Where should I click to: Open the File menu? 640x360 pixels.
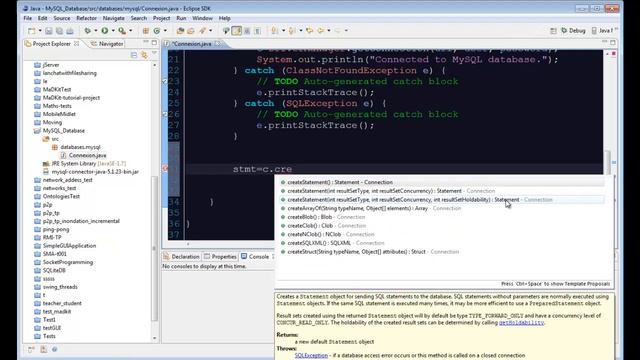[x=27, y=18]
